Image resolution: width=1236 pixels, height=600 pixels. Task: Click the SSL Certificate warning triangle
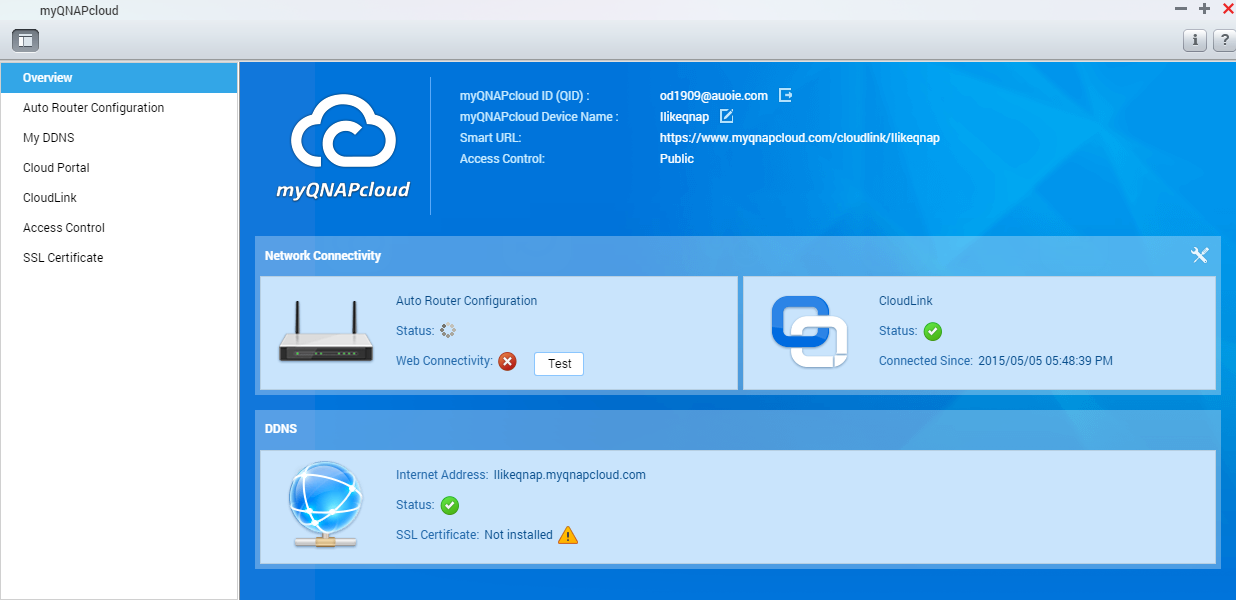click(568, 535)
